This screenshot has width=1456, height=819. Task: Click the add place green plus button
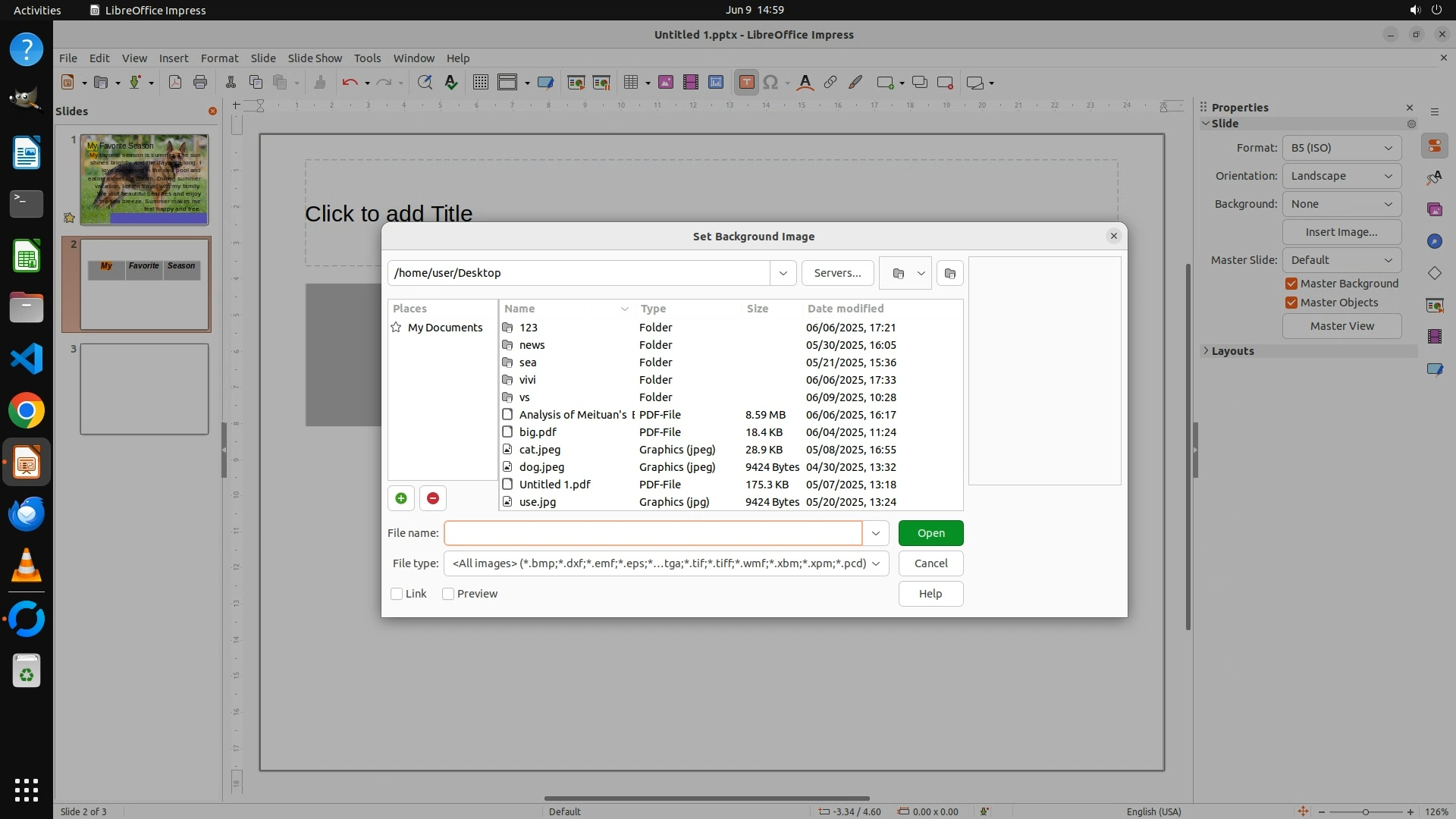coord(401,498)
